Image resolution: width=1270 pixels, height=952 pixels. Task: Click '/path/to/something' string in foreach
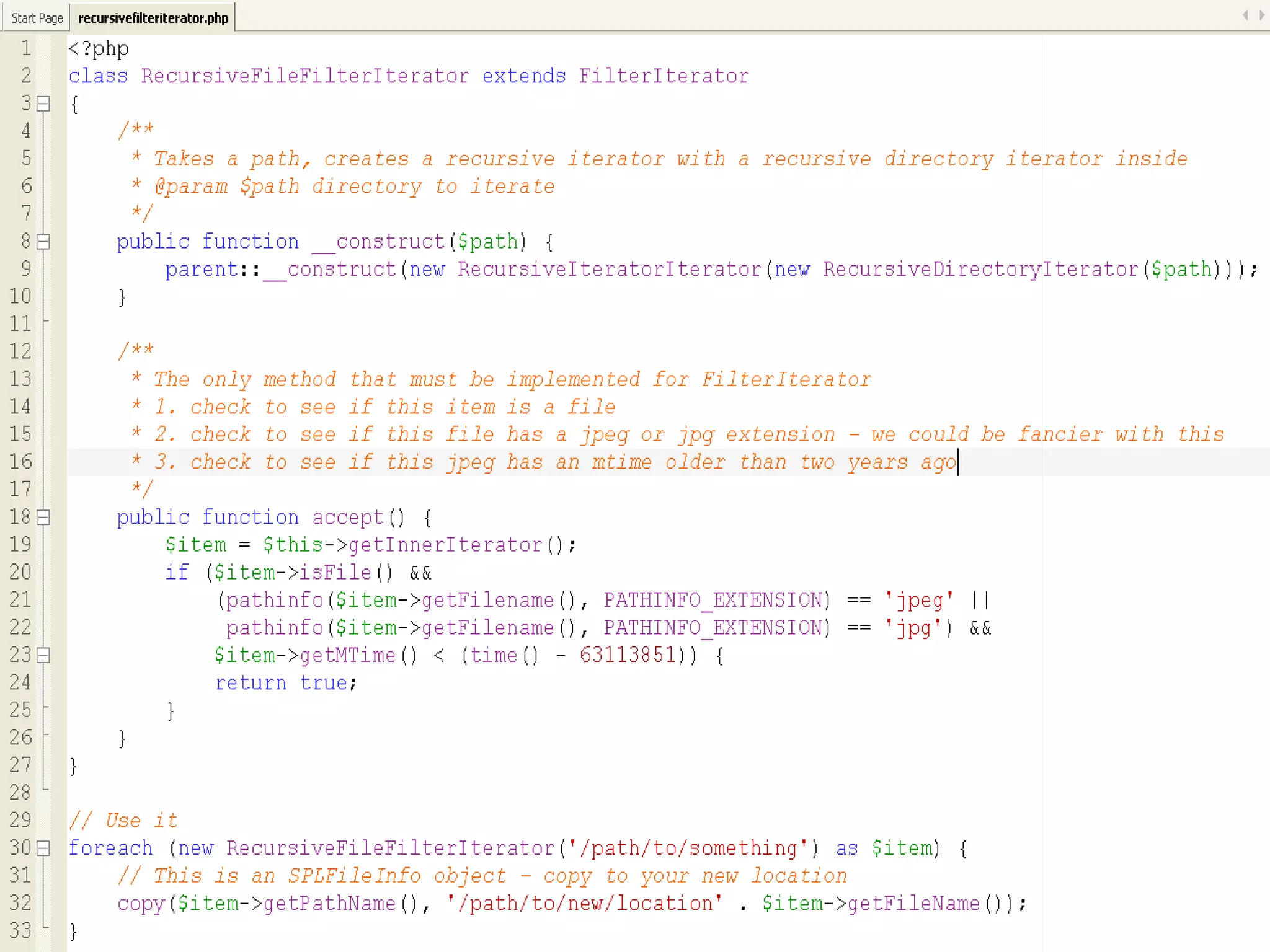click(687, 848)
